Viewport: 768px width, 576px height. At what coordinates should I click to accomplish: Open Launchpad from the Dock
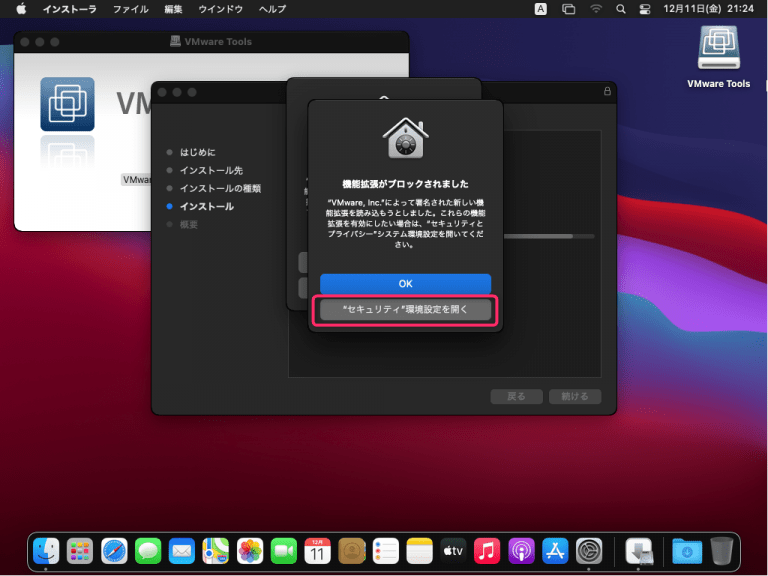click(x=80, y=551)
